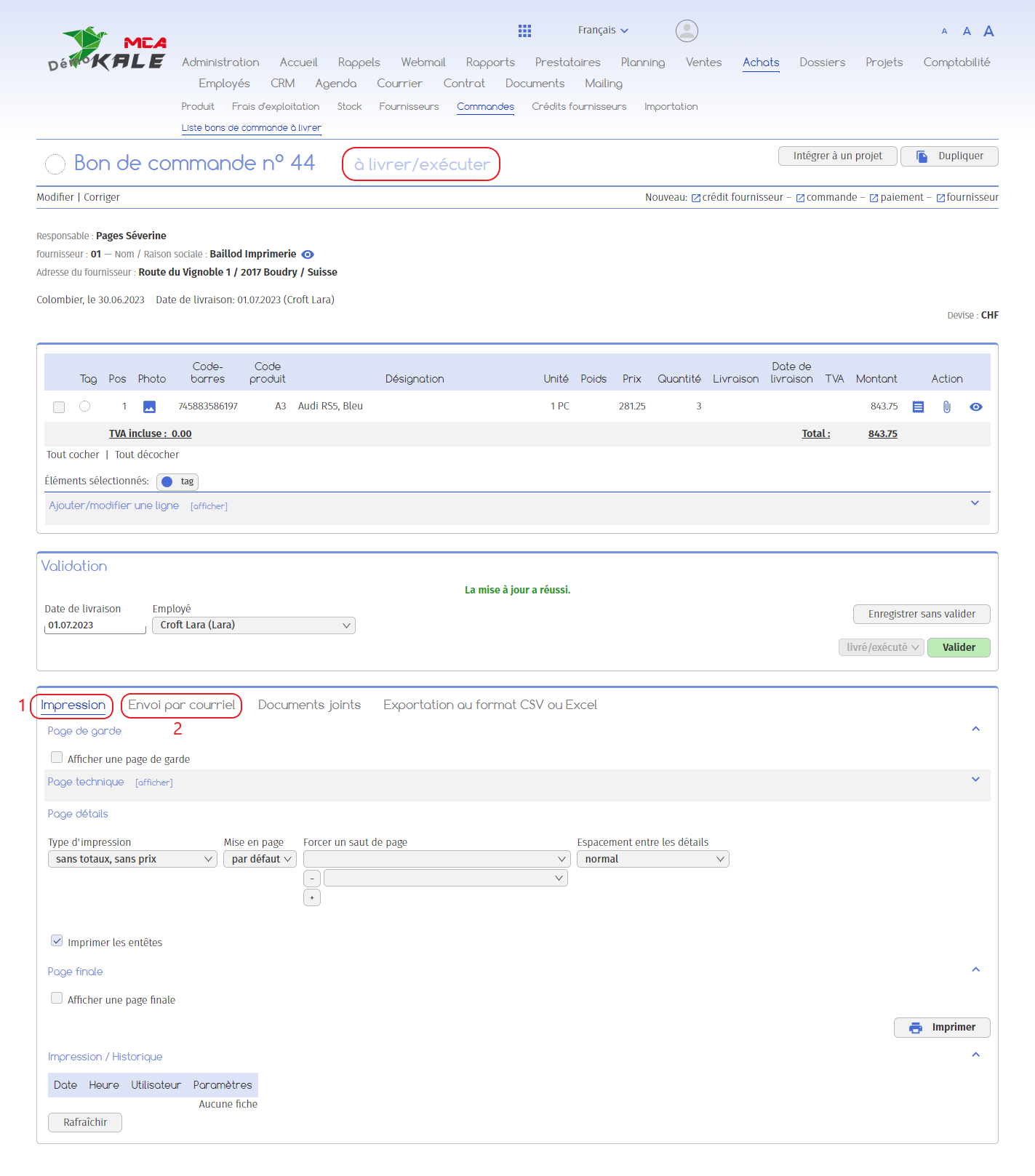Click the Imprimer printer button
This screenshot has height=1176, width=1035.
942,1028
